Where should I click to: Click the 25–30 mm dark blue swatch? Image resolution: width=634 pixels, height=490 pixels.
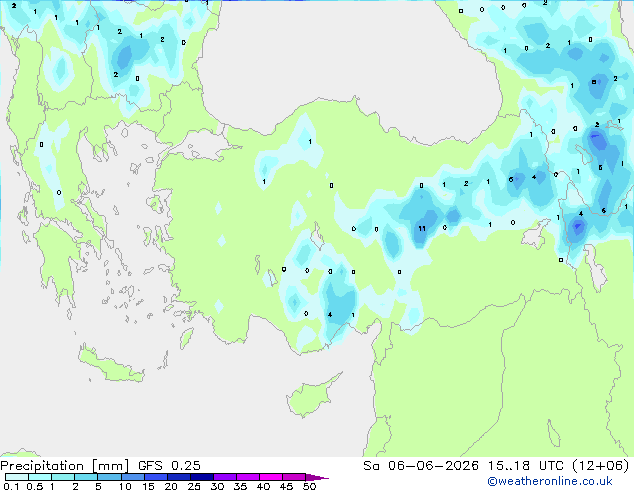click(202, 477)
